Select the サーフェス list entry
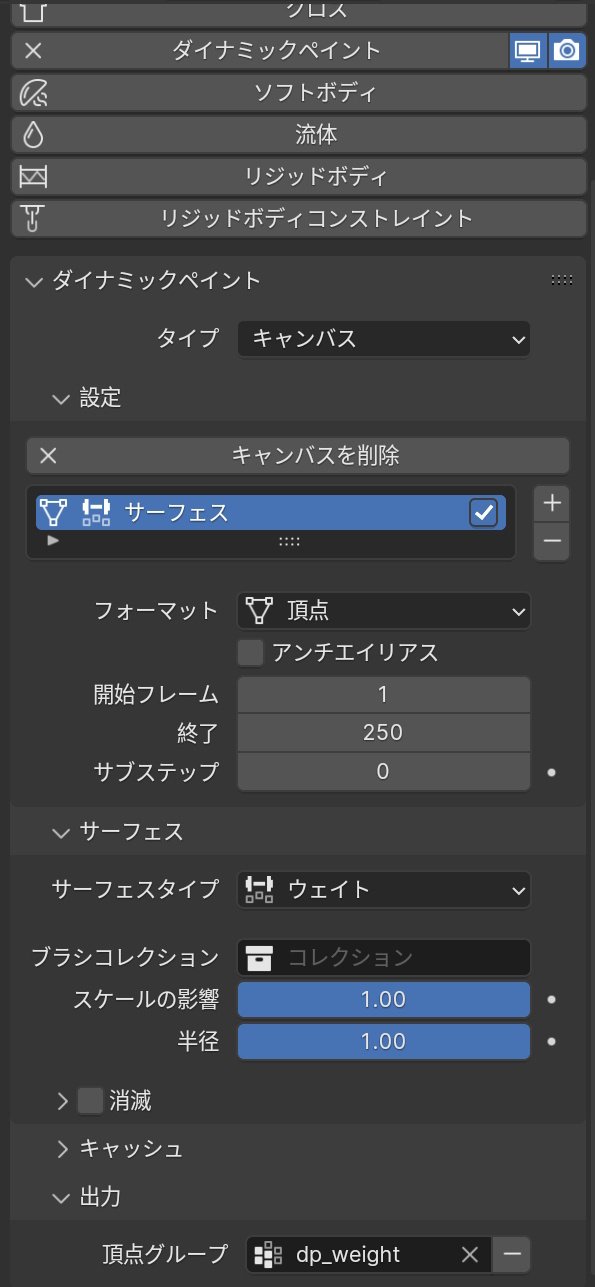 (271, 513)
